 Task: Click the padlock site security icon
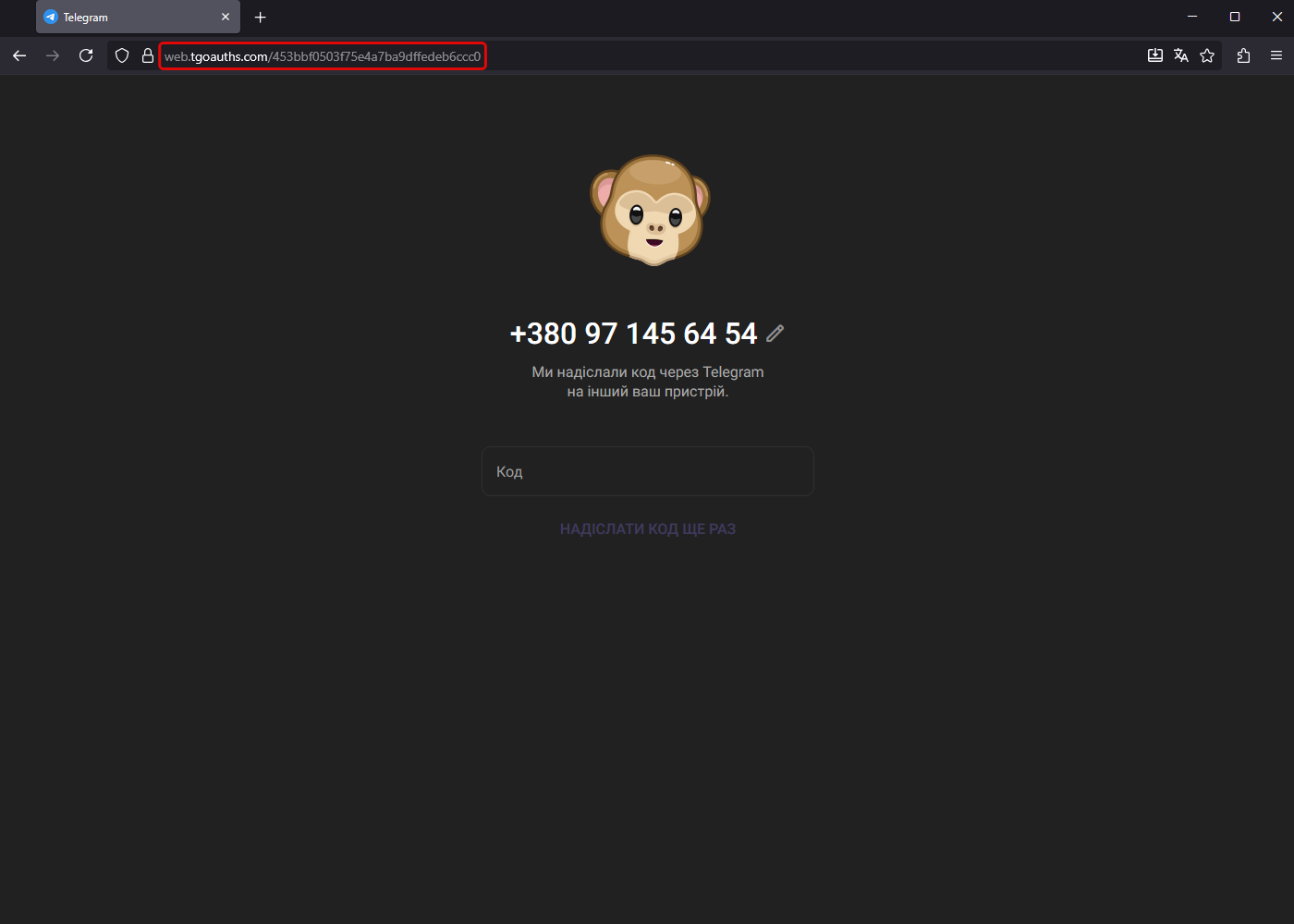click(147, 55)
